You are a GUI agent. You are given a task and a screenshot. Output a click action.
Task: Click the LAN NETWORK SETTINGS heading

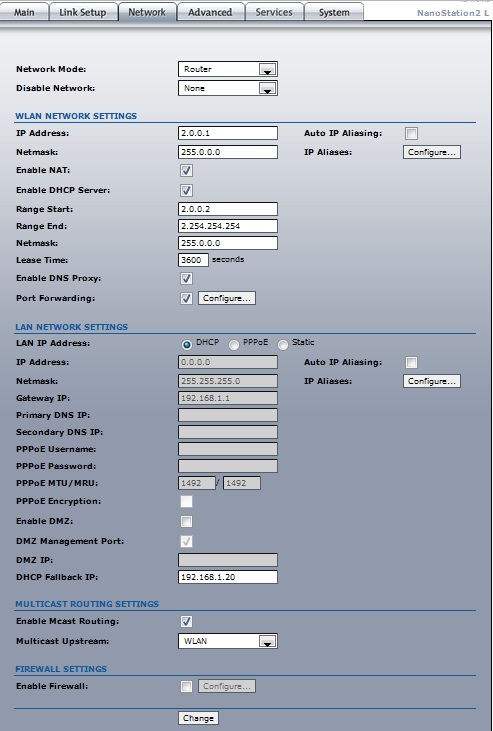click(x=71, y=327)
